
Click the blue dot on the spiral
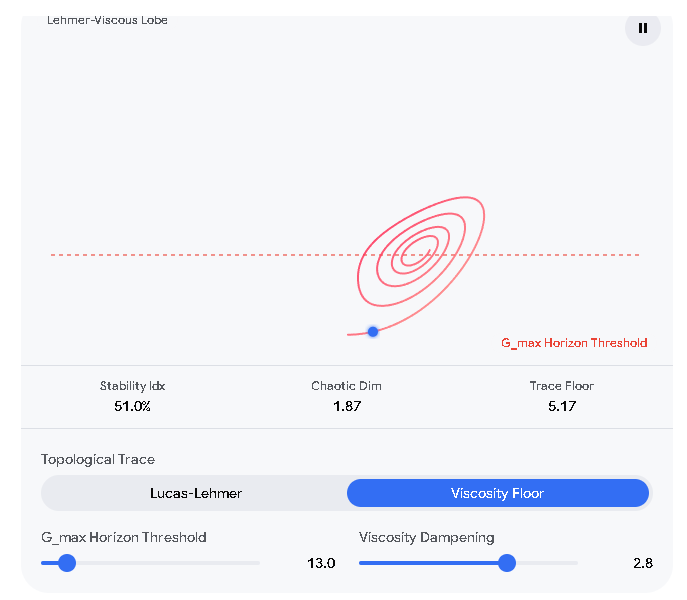[373, 332]
